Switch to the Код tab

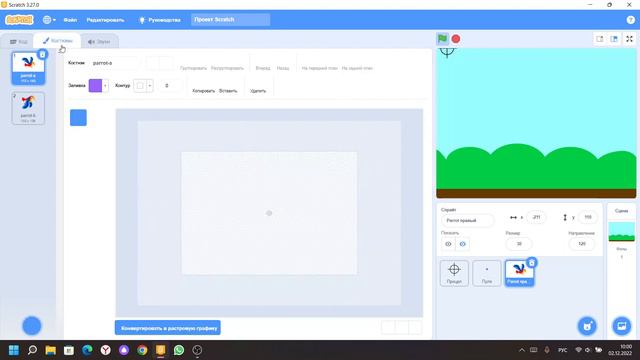(x=18, y=41)
